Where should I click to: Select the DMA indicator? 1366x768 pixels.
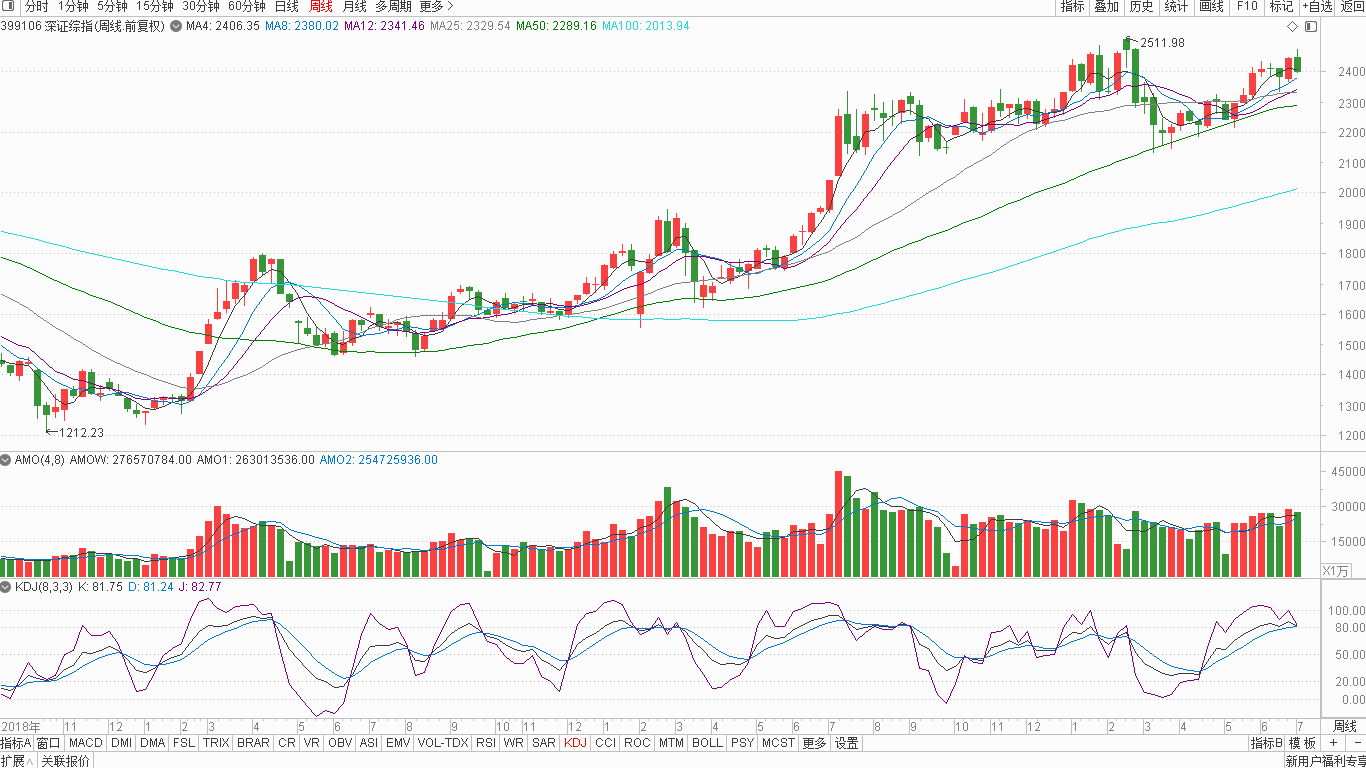(153, 743)
